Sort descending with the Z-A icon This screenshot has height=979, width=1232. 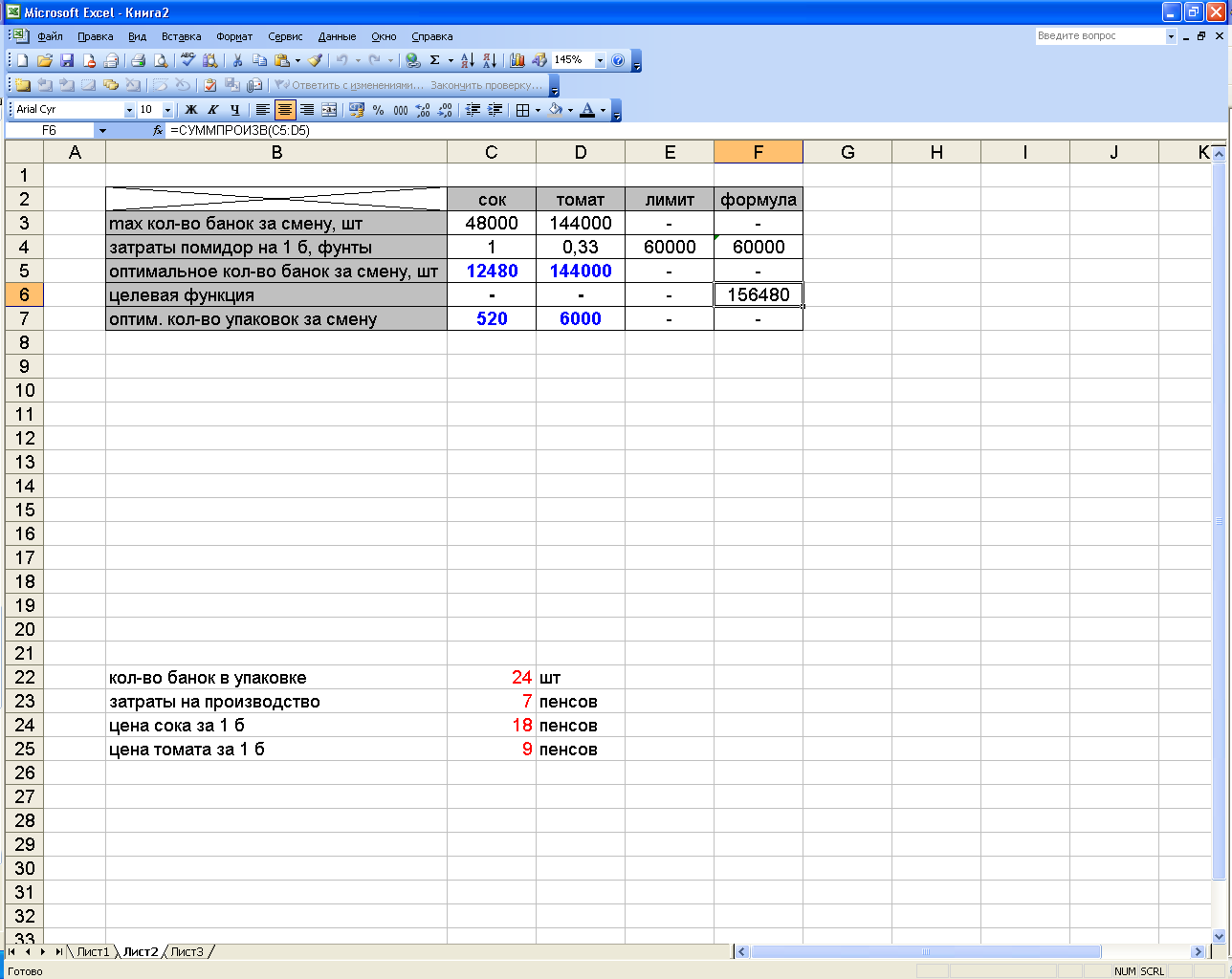point(490,60)
